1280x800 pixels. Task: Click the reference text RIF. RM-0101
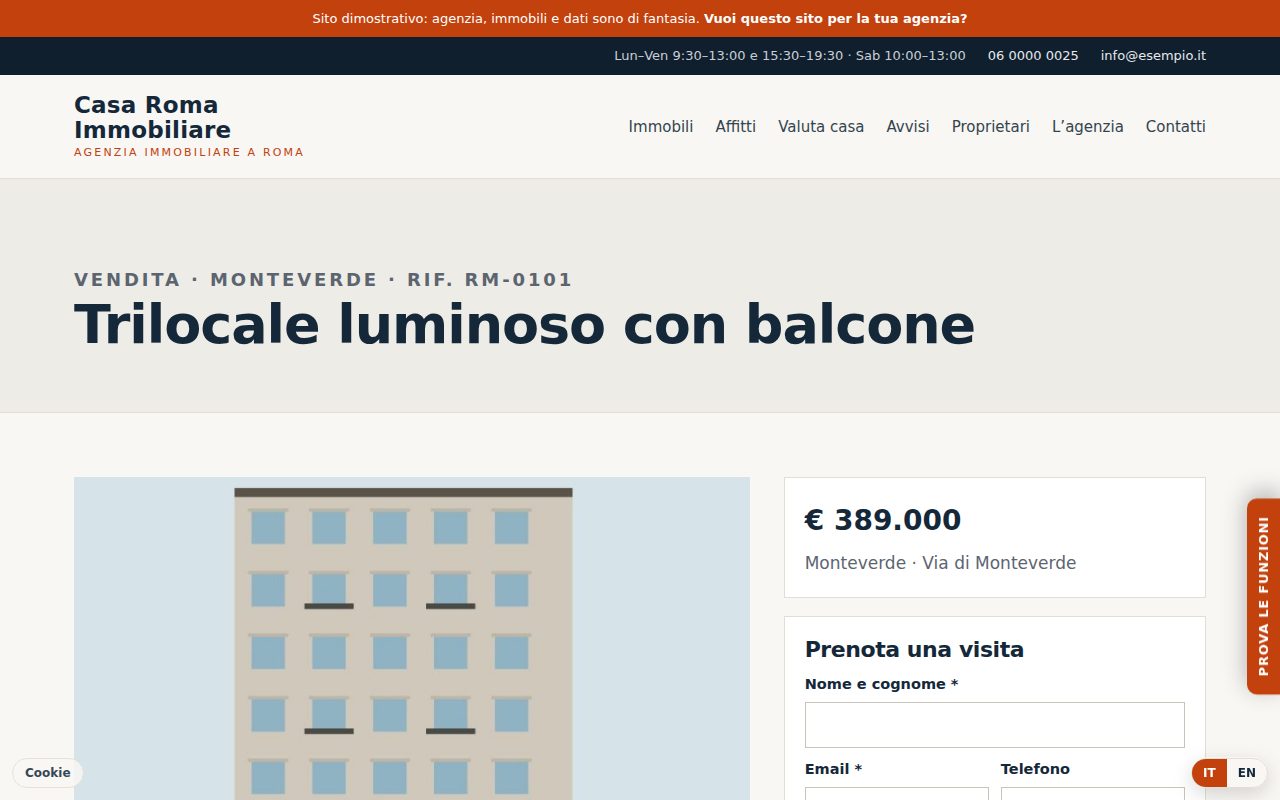click(490, 280)
